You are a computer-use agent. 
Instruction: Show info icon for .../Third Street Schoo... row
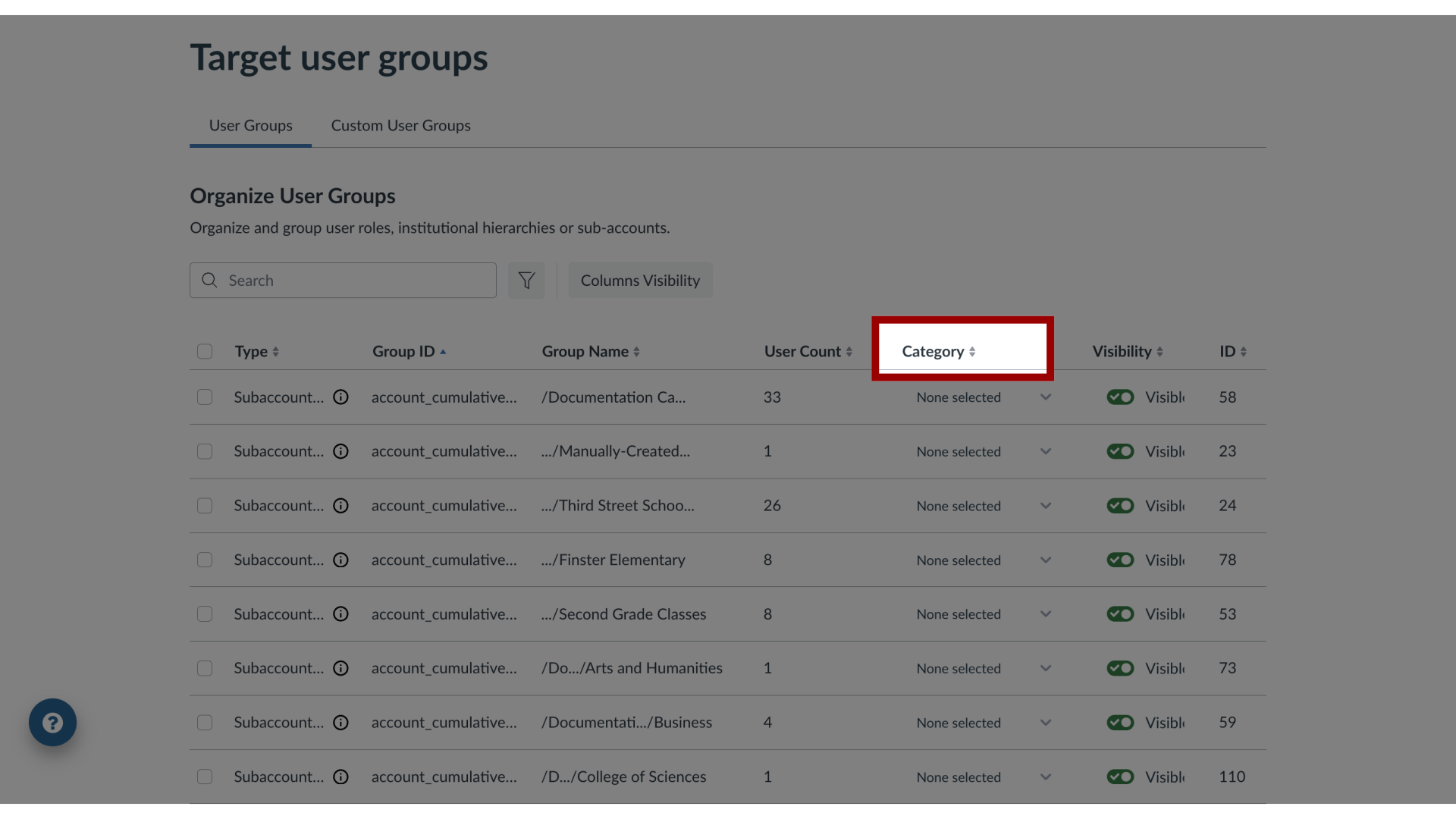[341, 506]
